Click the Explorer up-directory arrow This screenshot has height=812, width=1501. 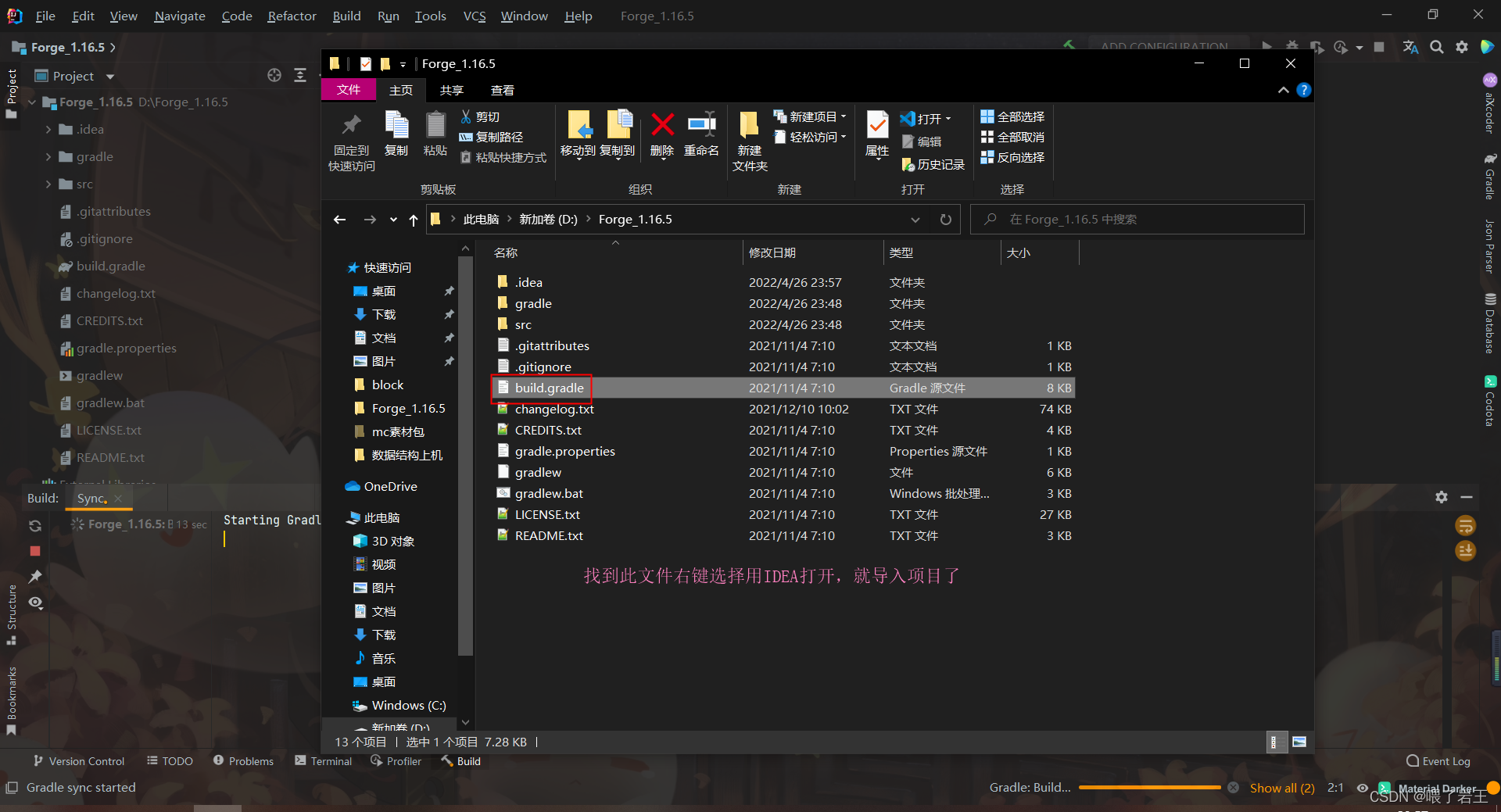coord(414,220)
